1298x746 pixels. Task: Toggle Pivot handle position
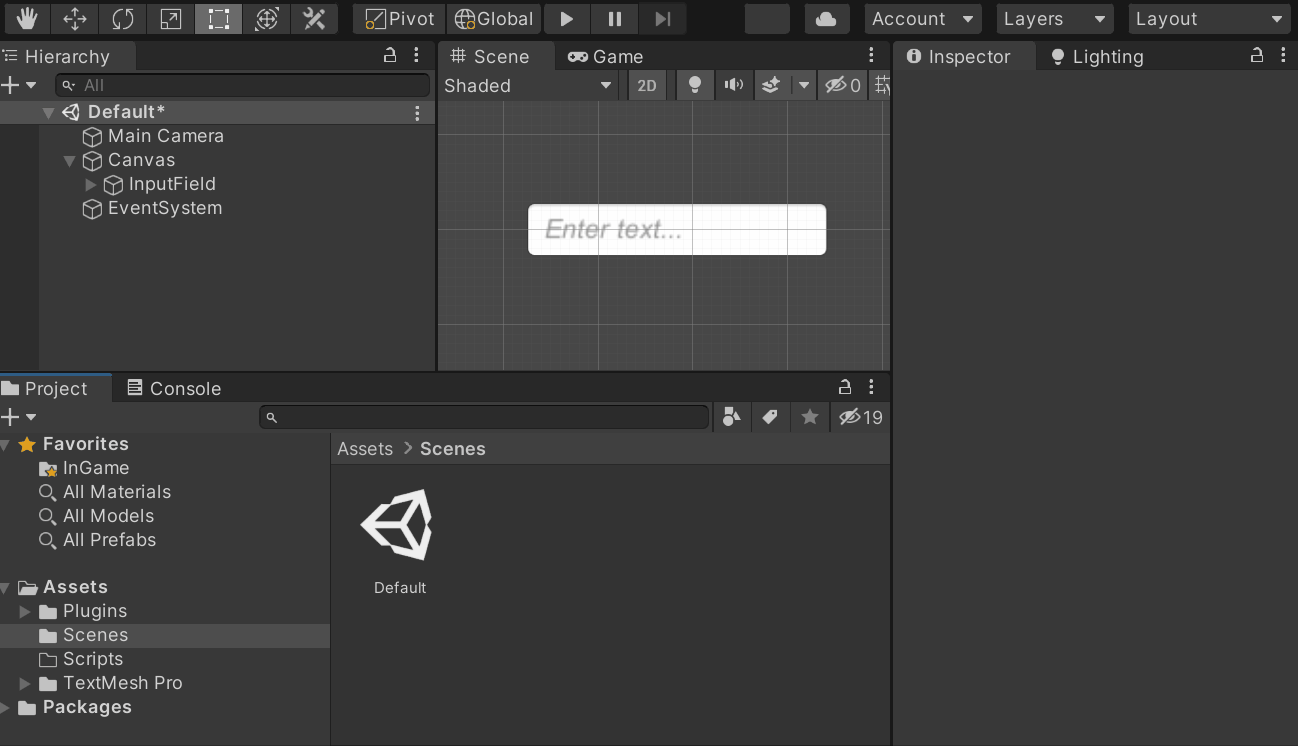pyautogui.click(x=399, y=19)
